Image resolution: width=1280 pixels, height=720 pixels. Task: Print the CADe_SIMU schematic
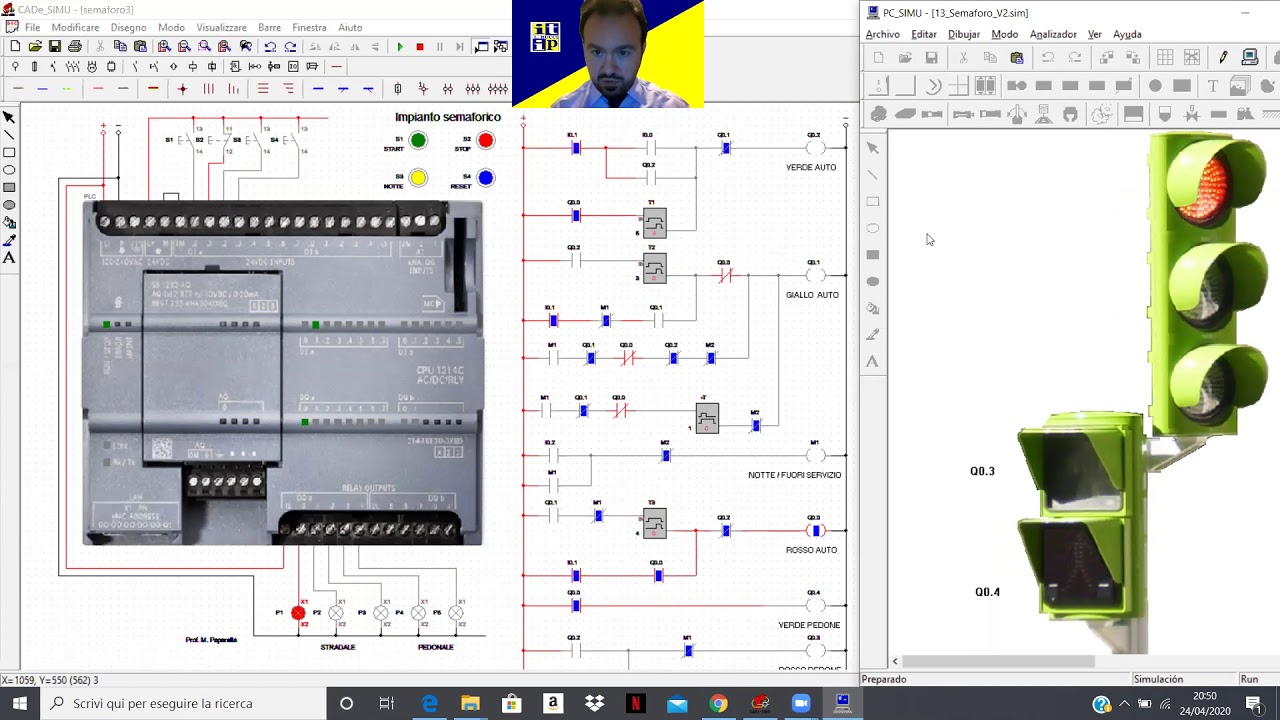point(75,47)
